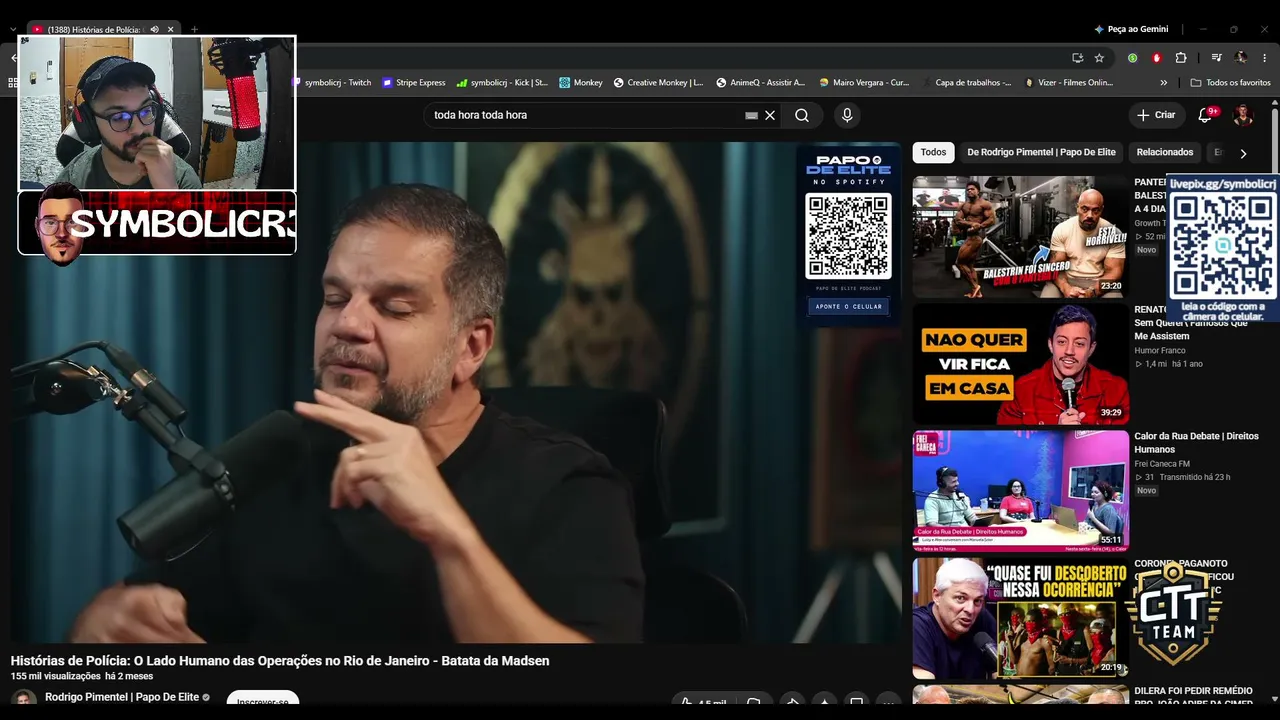The width and height of the screenshot is (1280, 720).
Task: Open a new browser tab
Action: pyautogui.click(x=194, y=30)
